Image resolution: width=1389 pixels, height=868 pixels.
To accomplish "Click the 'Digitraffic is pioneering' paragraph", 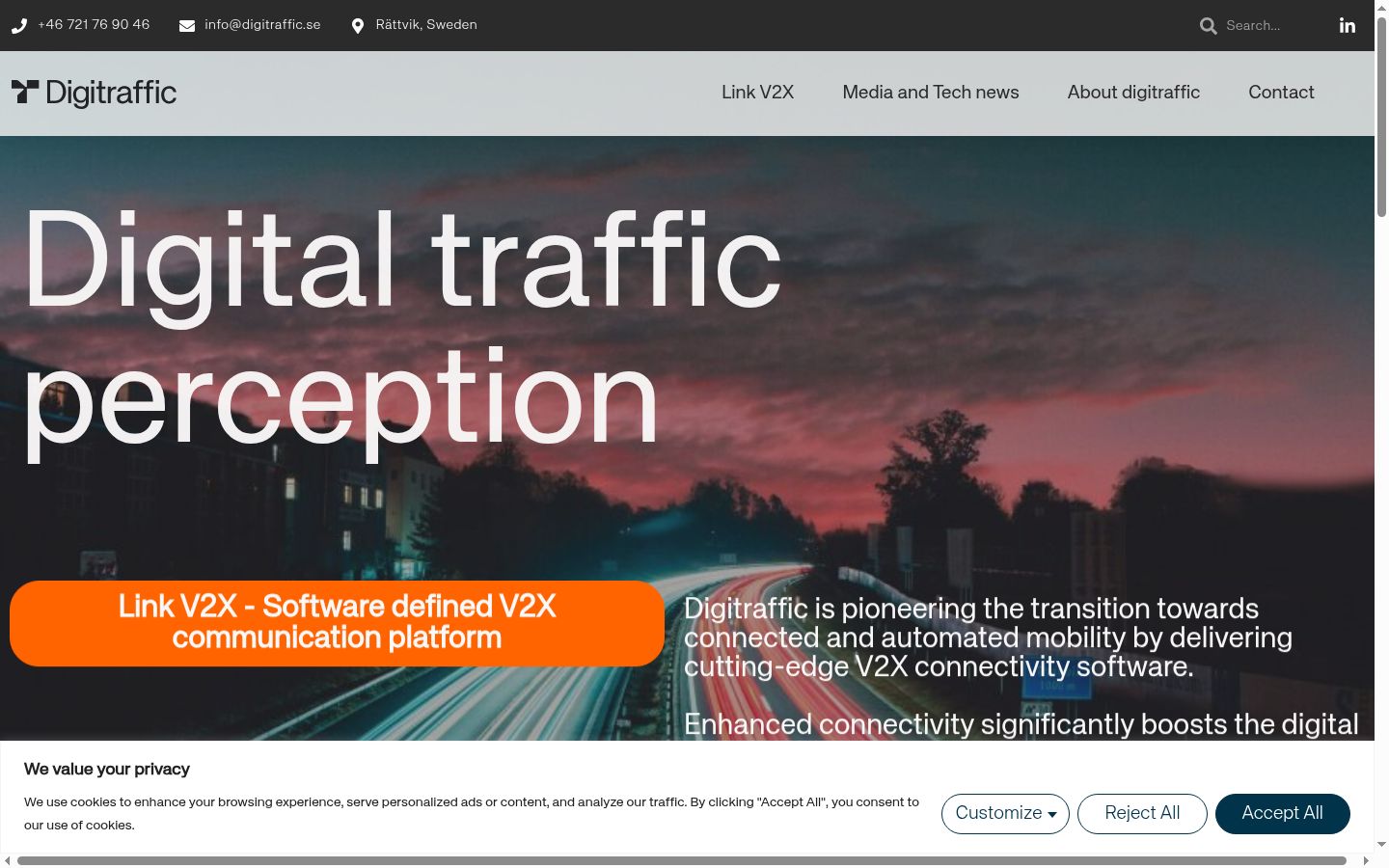I will [988, 637].
